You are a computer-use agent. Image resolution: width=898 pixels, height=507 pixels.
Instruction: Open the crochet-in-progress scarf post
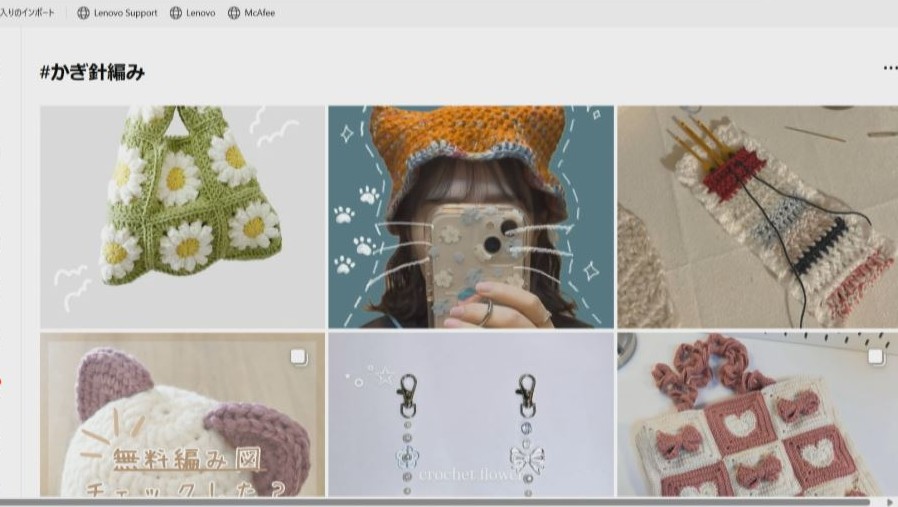click(x=757, y=217)
